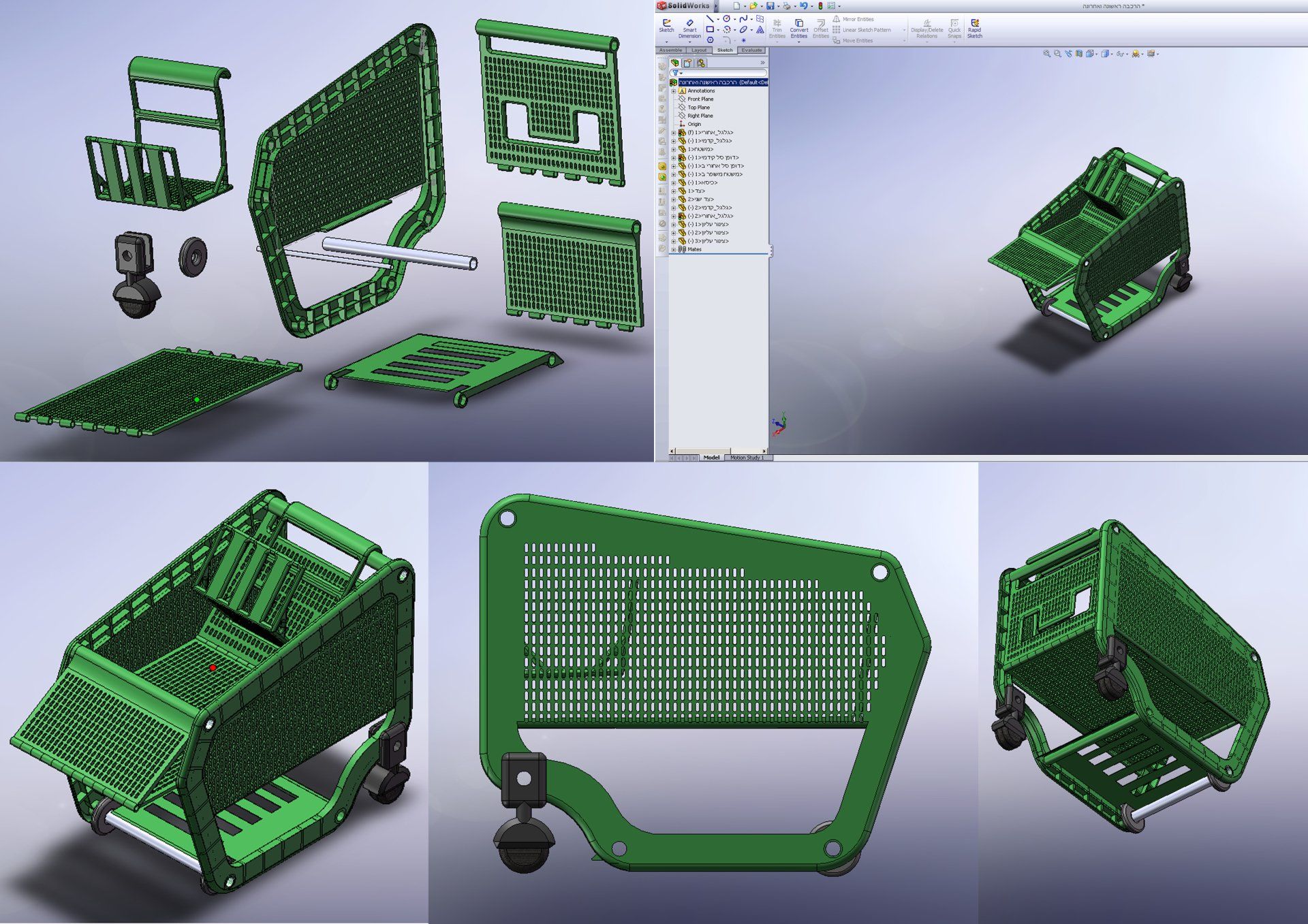Expand the Annotations tree node
This screenshot has width=1308, height=924.
coord(674,91)
